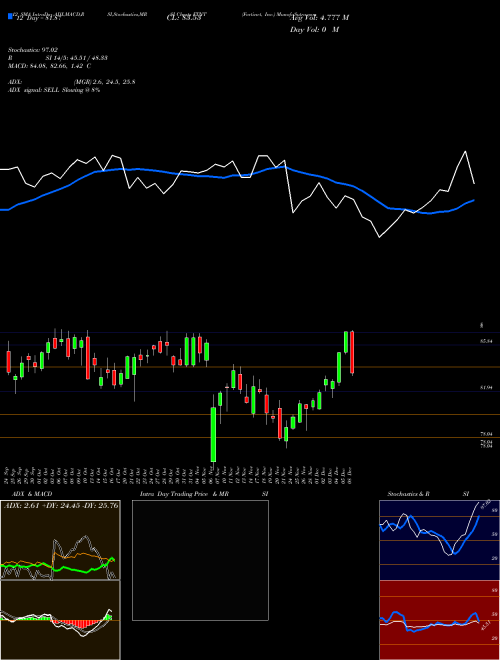
Task: Open the ADX indicator chart panel
Action: click(60, 540)
